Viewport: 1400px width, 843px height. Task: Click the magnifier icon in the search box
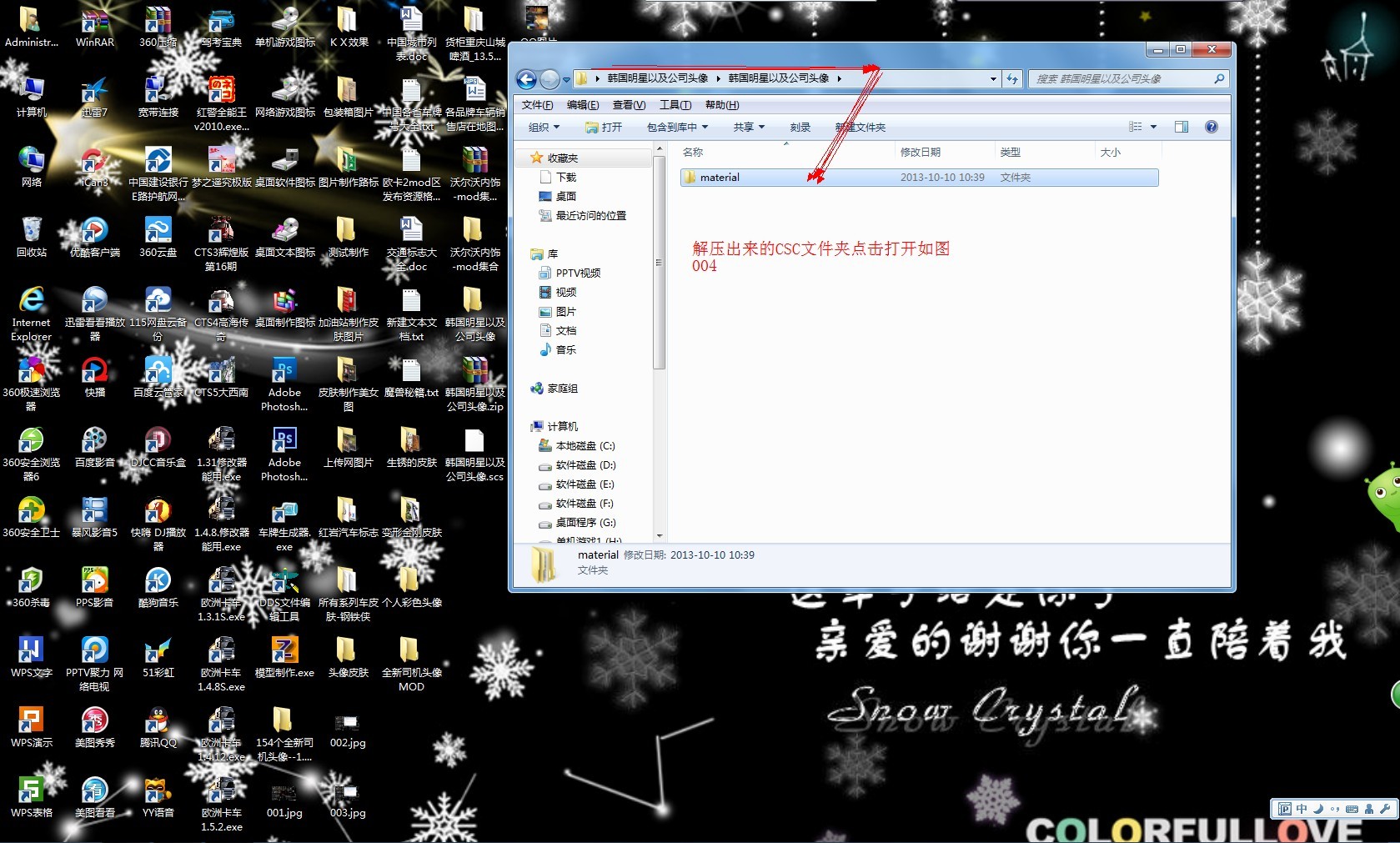[x=1219, y=79]
